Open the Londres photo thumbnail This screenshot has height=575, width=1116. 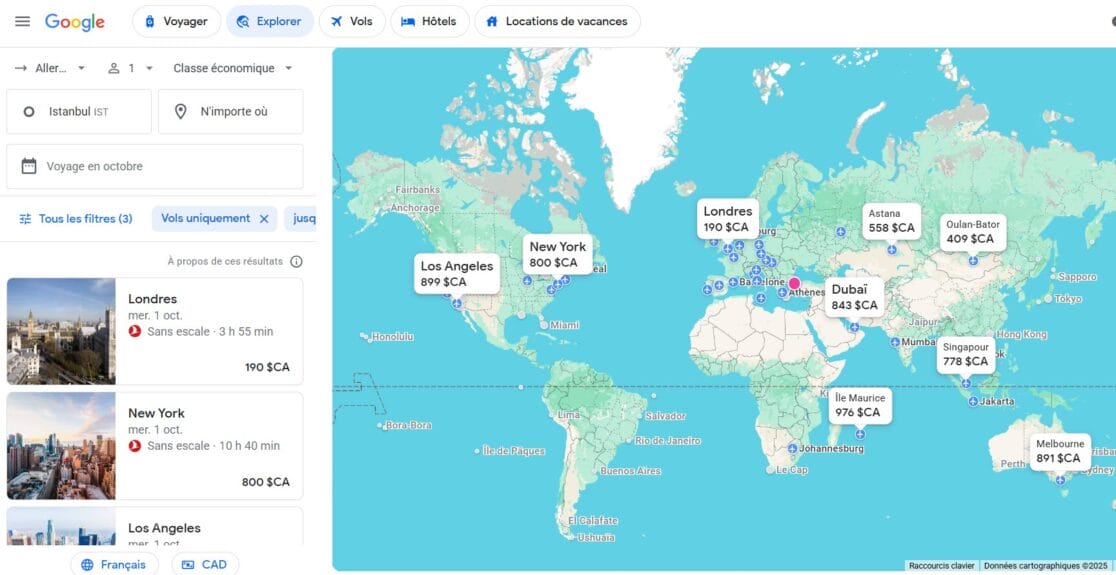(x=61, y=331)
